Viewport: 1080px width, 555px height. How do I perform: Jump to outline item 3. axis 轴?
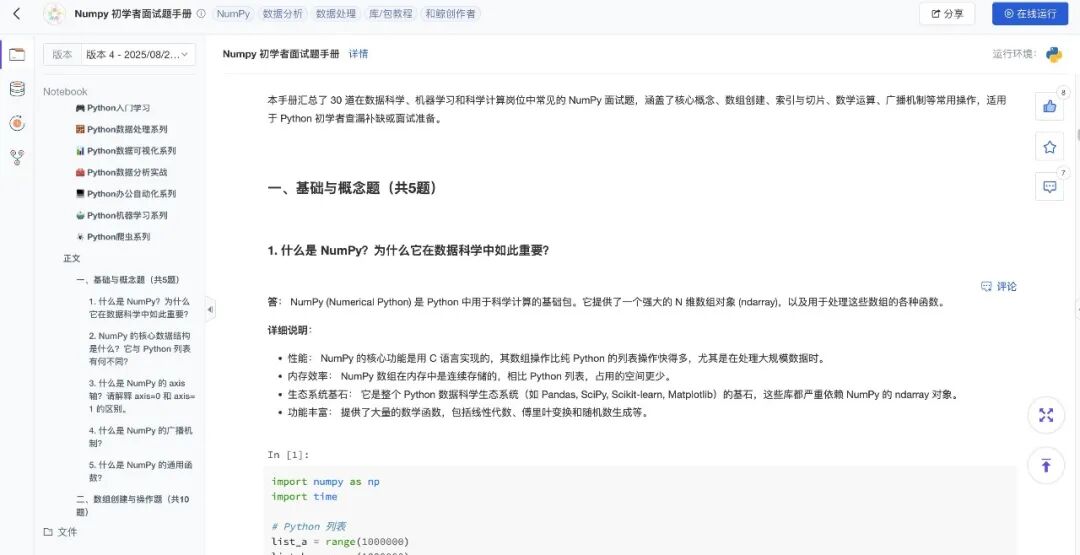(x=142, y=396)
